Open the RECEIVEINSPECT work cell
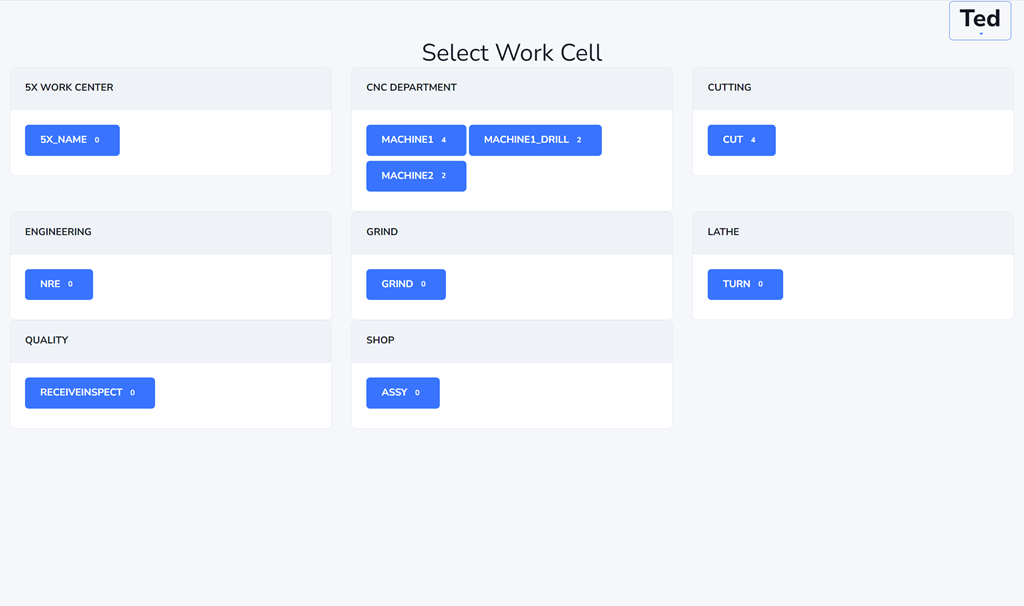This screenshot has height=606, width=1024. pyautogui.click(x=90, y=393)
